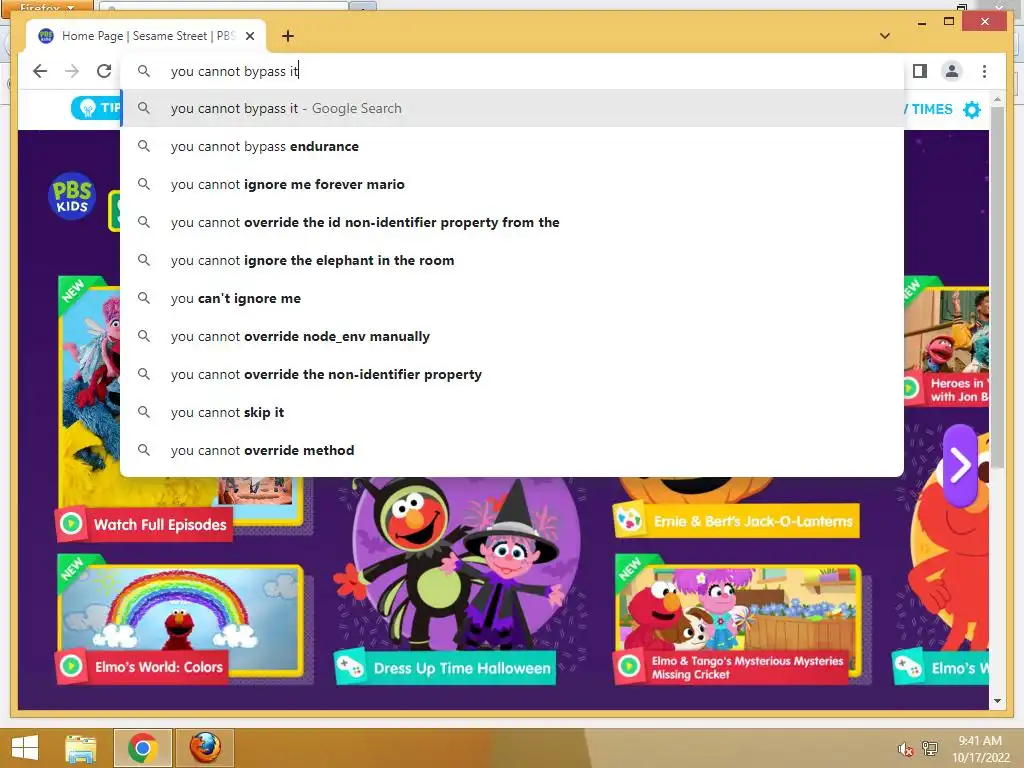Screen dimensions: 1024x768
Task: Switch to Firefox in the taskbar
Action: click(x=204, y=748)
